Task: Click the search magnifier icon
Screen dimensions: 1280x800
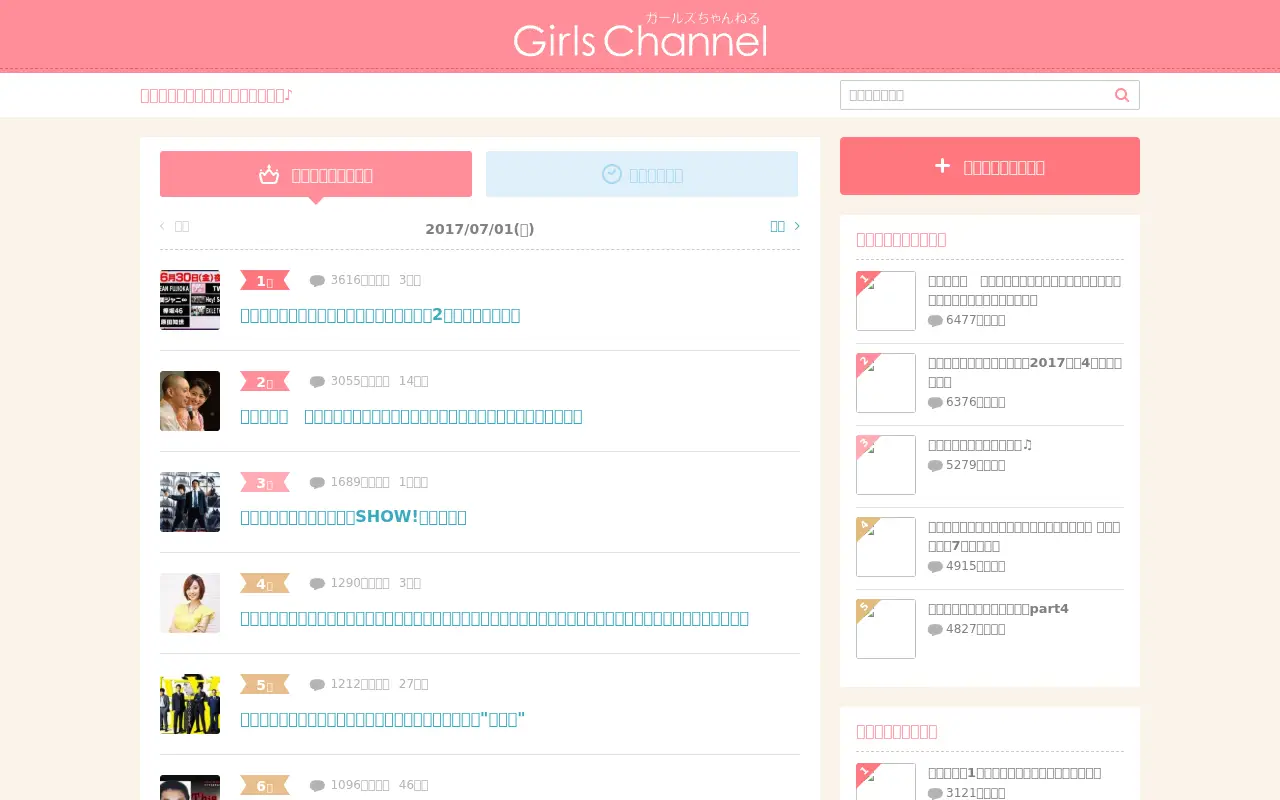Action: click(1122, 95)
